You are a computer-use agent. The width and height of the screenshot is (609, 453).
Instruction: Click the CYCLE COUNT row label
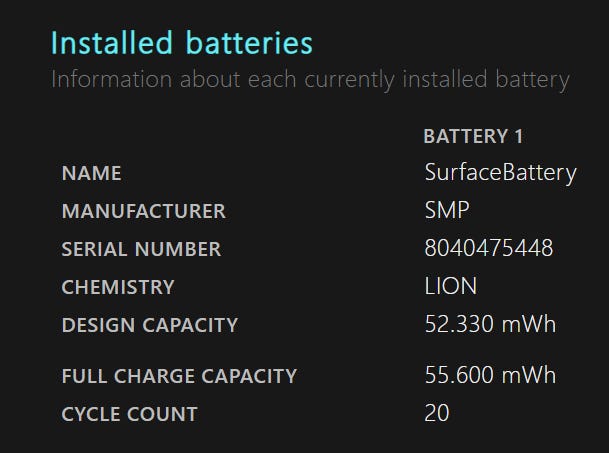[129, 414]
